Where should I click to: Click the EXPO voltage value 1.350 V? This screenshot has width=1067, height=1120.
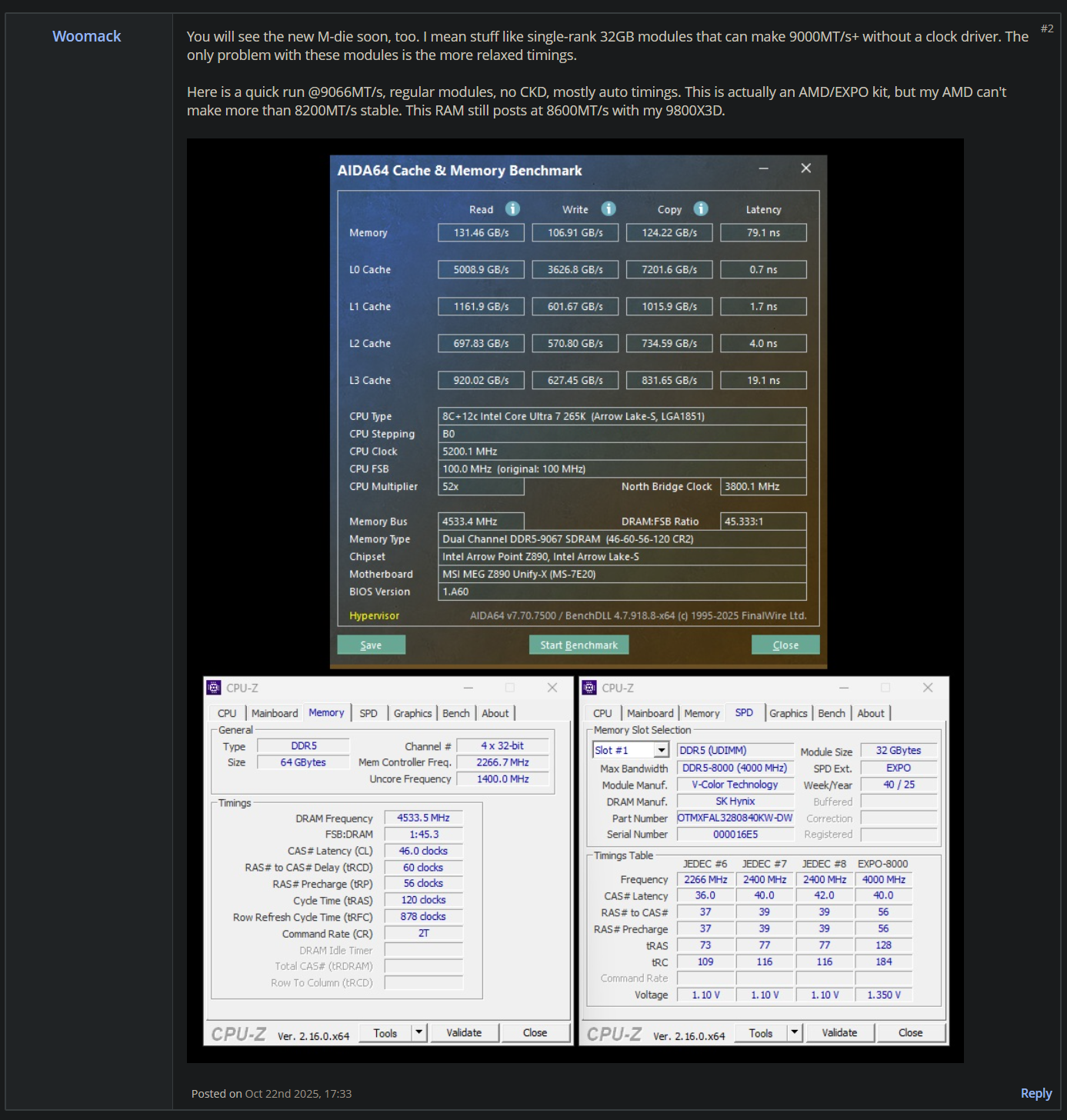884,995
